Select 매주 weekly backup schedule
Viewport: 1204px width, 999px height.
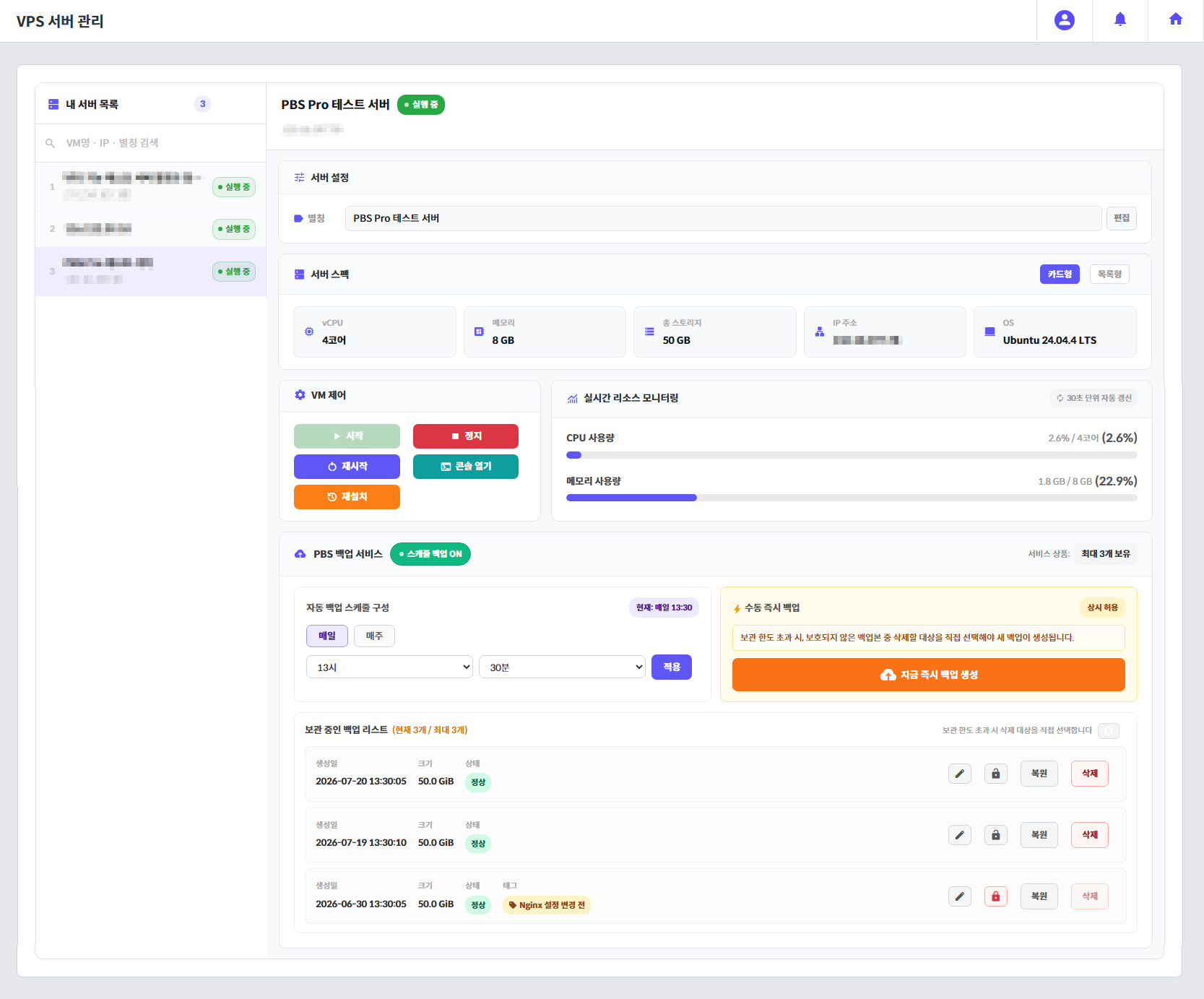(x=374, y=636)
